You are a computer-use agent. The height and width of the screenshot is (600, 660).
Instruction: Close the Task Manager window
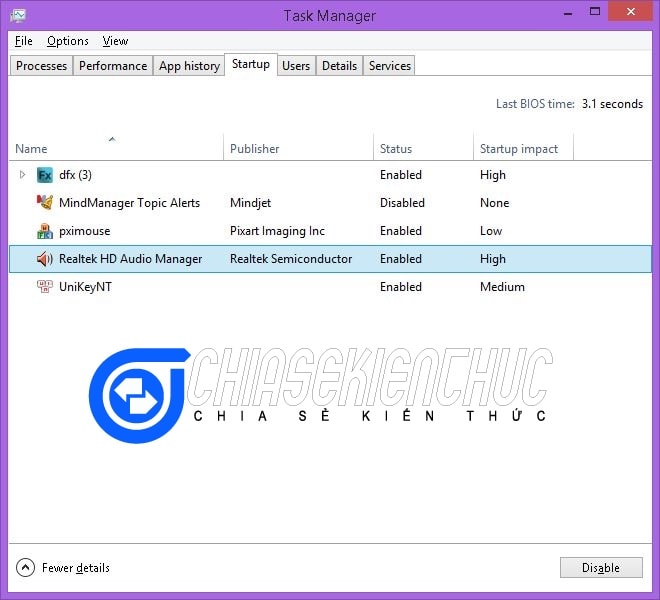click(x=631, y=11)
